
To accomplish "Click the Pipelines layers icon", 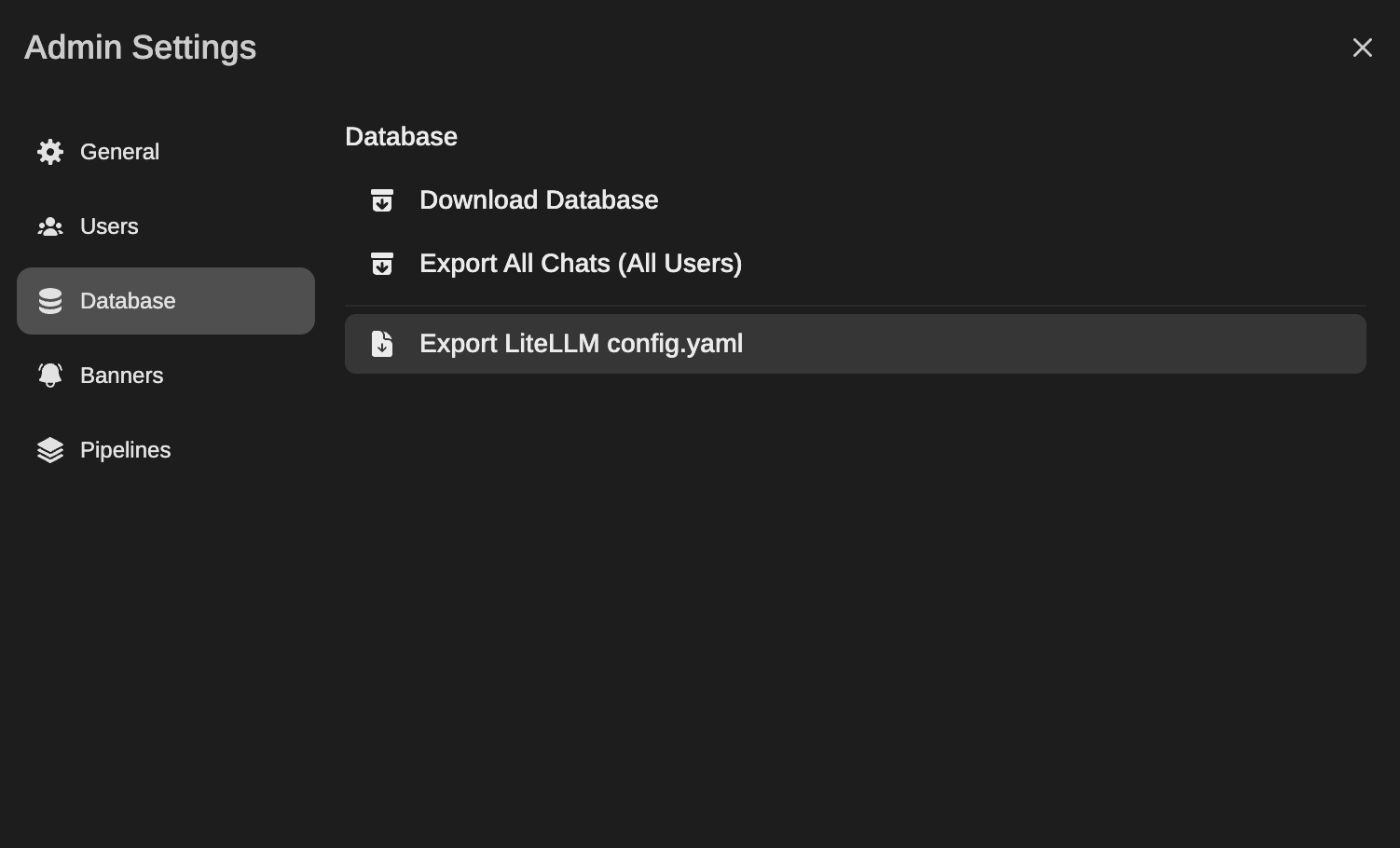I will point(50,450).
